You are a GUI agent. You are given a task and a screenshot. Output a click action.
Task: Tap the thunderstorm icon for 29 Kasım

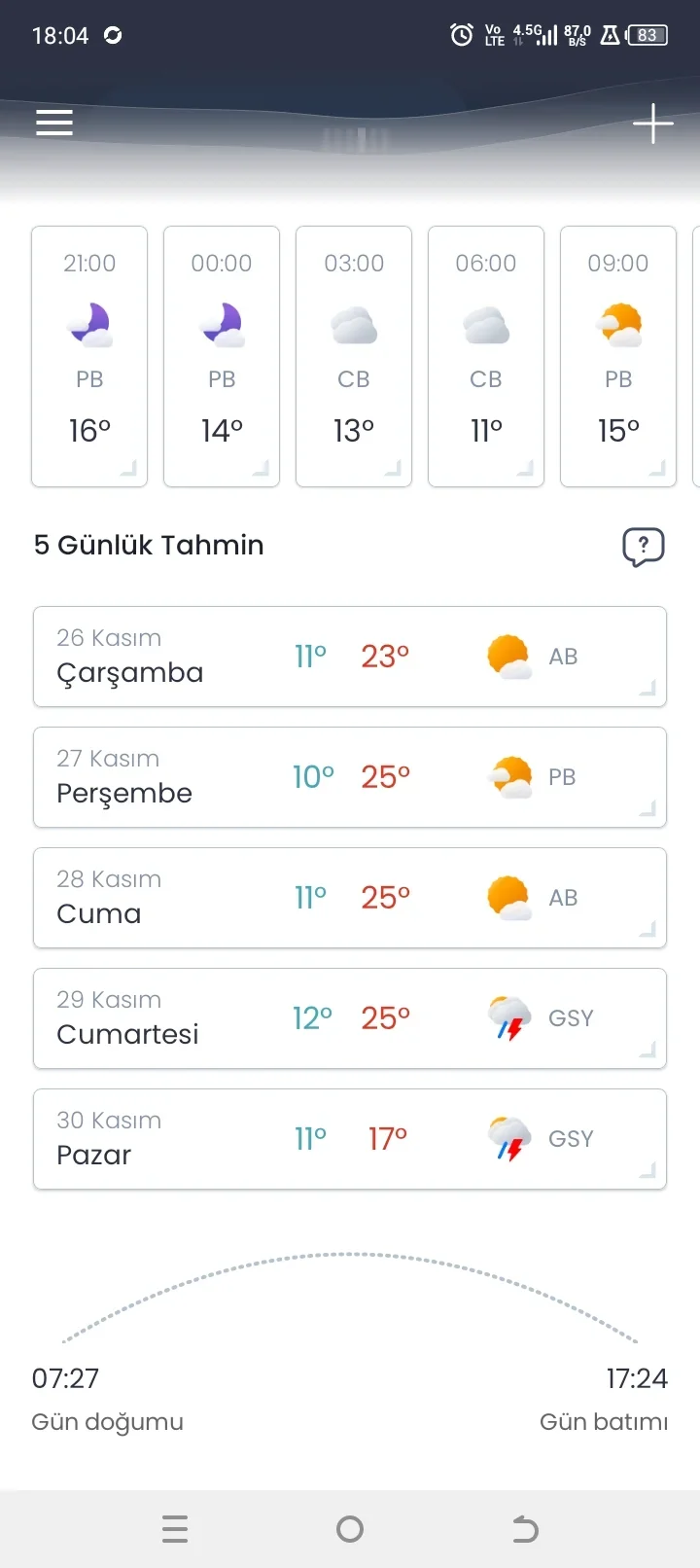[x=508, y=1018]
